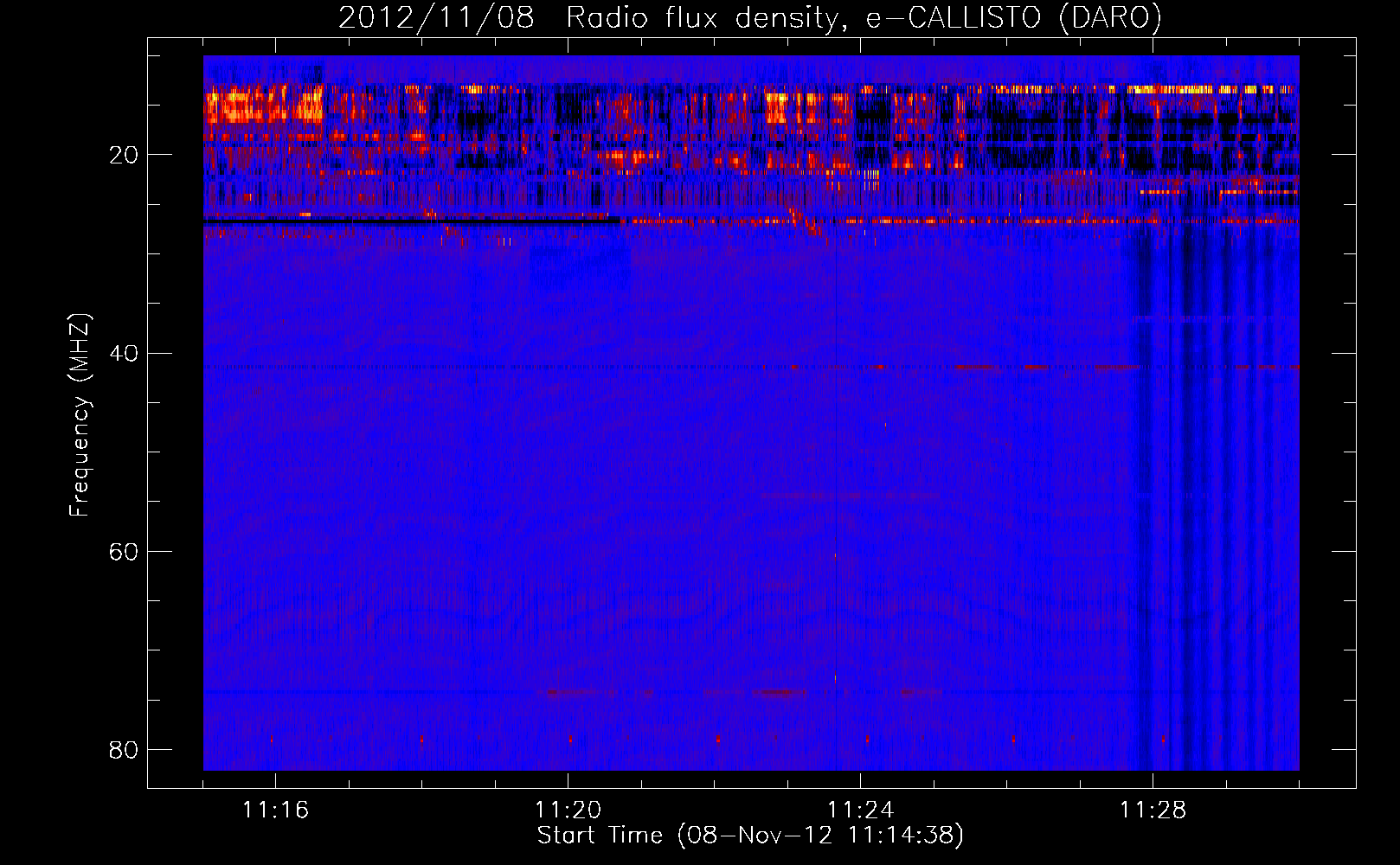Click the '20' frequency tick label
Image resolution: width=1400 pixels, height=865 pixels.
[x=124, y=155]
